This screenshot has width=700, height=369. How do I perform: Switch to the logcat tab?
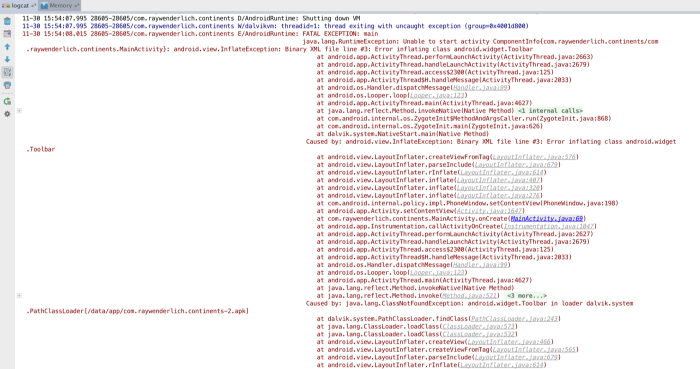click(19, 6)
